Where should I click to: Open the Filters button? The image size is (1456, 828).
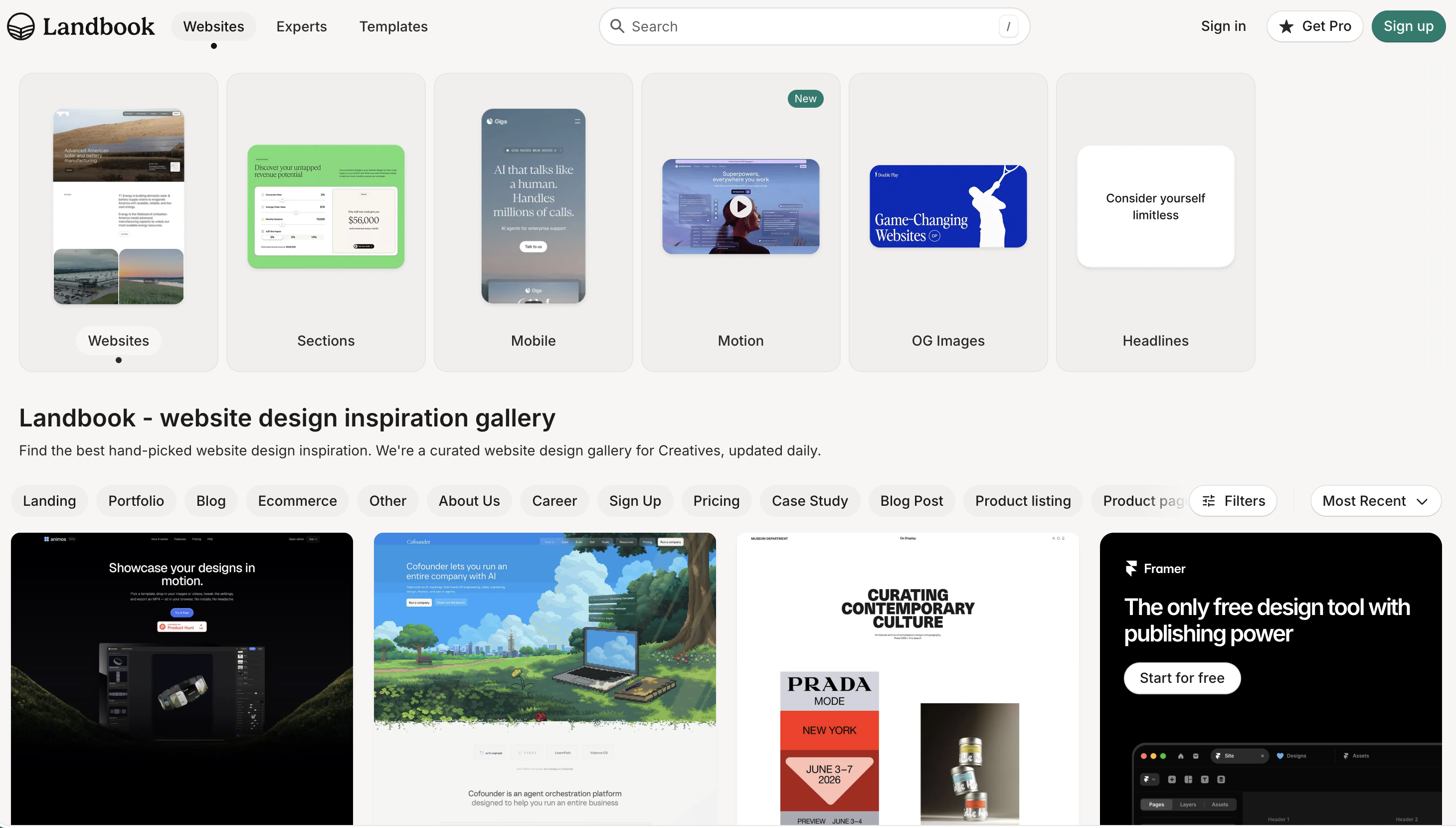coord(1233,500)
